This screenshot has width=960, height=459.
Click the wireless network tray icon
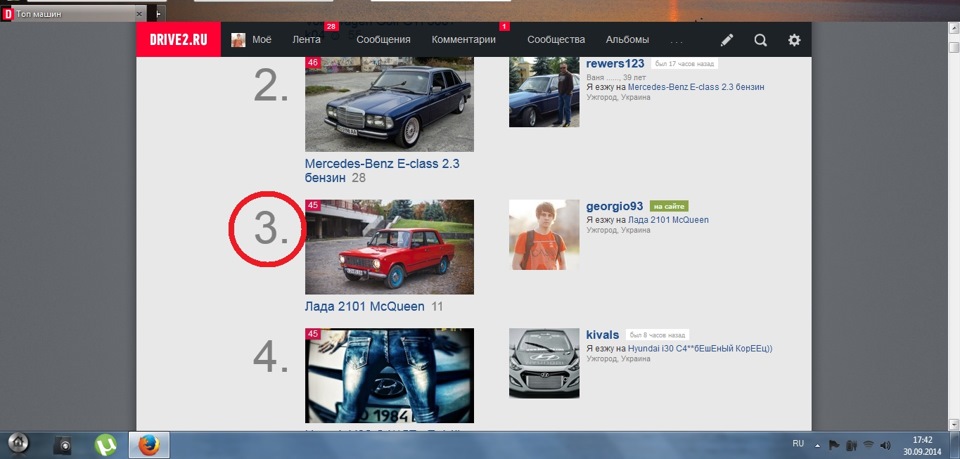click(868, 445)
